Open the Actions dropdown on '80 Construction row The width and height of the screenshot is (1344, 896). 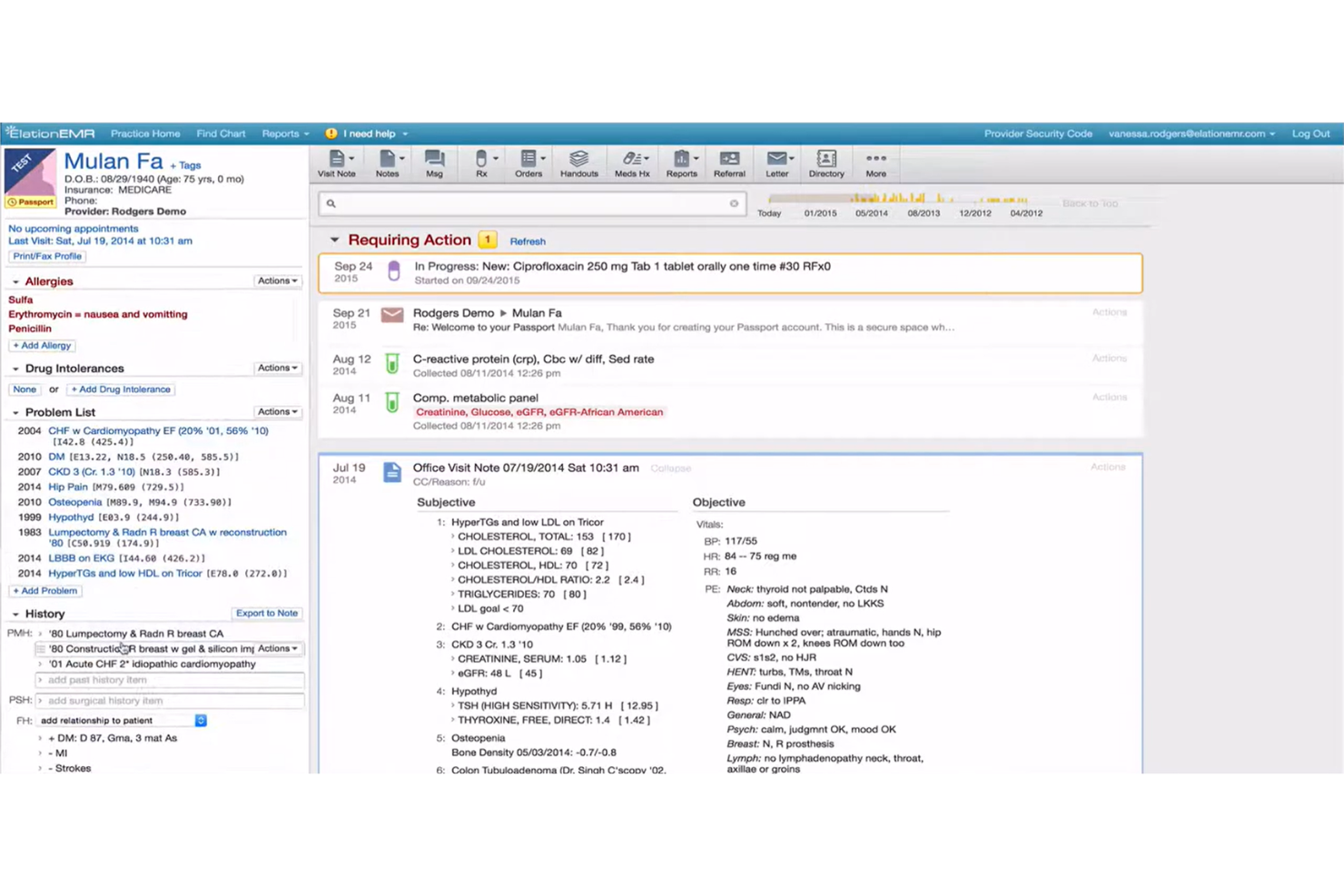[x=278, y=649]
